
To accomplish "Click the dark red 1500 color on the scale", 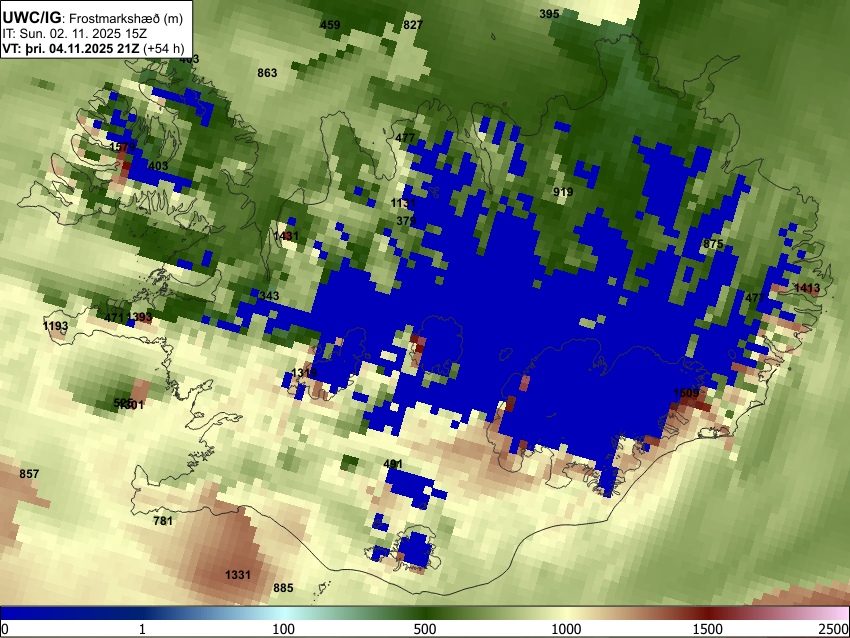I will pyautogui.click(x=708, y=613).
